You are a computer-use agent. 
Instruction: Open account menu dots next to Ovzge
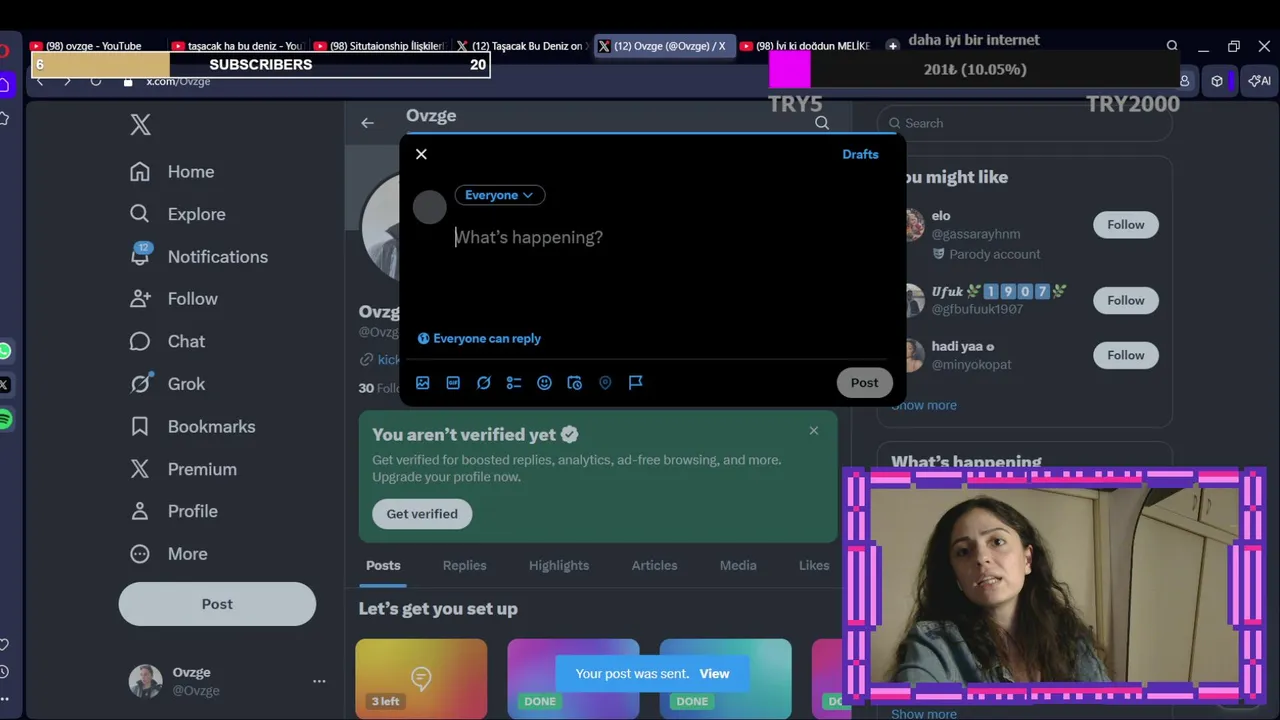tap(319, 681)
